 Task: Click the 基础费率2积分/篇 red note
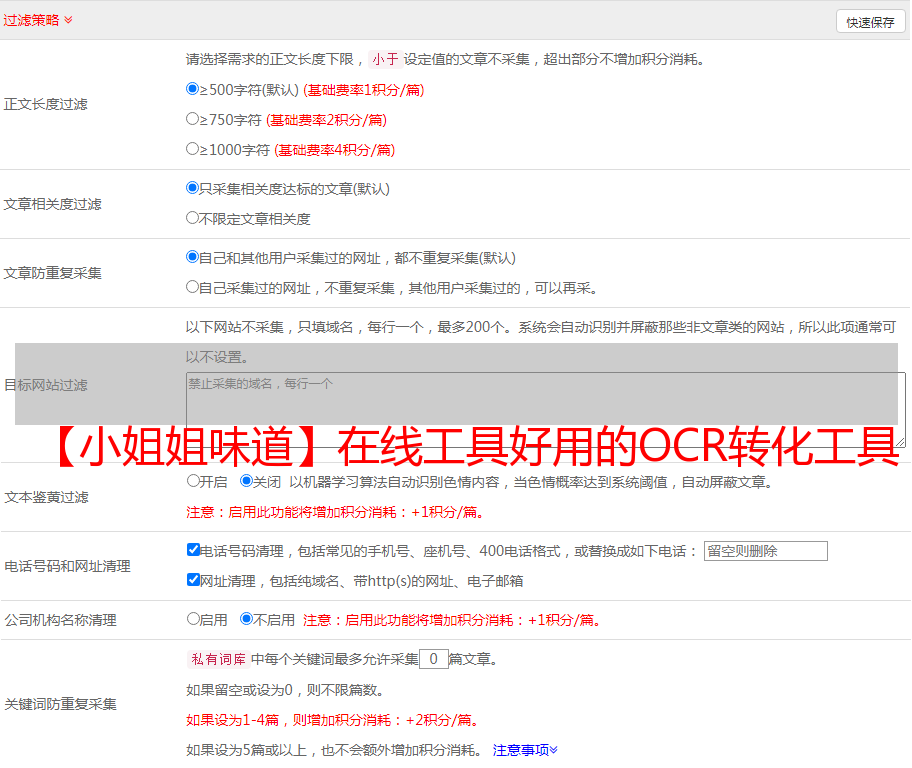tap(326, 120)
